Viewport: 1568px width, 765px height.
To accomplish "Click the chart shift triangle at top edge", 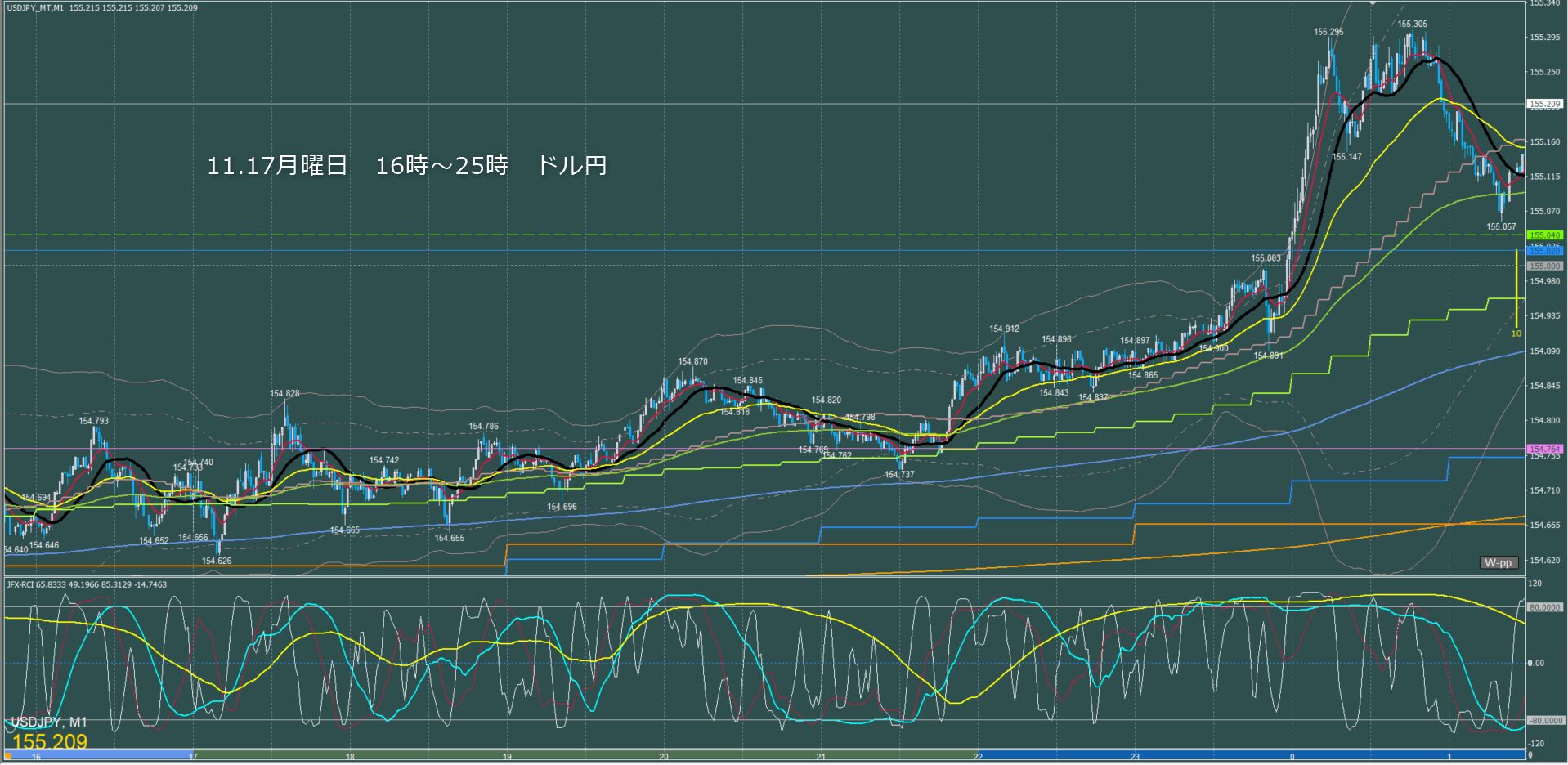I will click(1373, 3).
